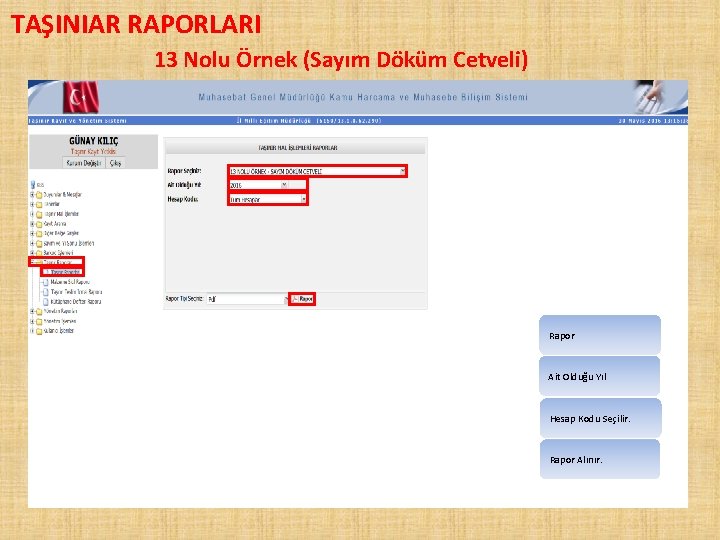Click the Duyurular & Mesajlar folder icon
This screenshot has height=540, width=720.
coord(39,195)
